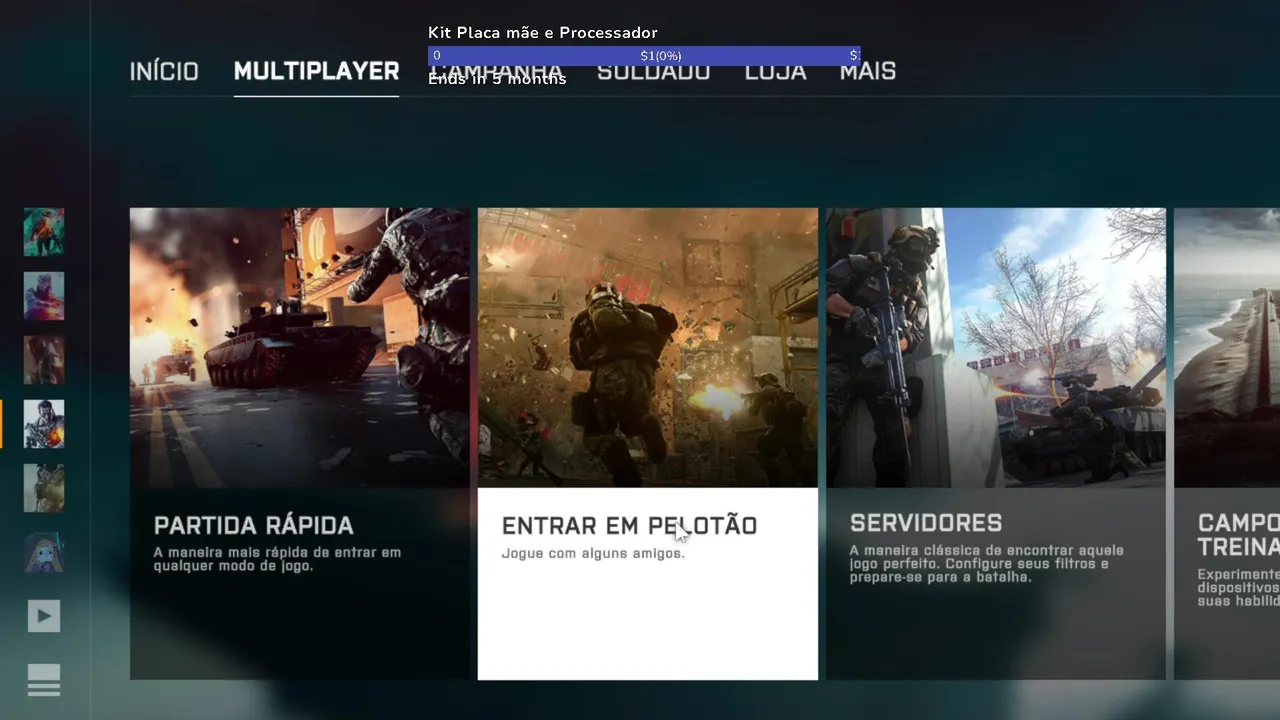Click the 'Kit Placa mãe e Processador' overlay title
Screen dimensions: 1280x720
pyautogui.click(x=543, y=33)
